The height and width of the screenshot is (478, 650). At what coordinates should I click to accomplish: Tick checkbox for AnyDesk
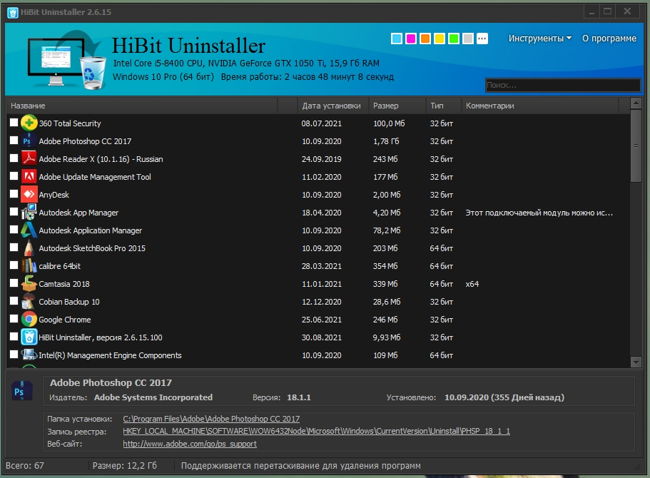click(14, 194)
